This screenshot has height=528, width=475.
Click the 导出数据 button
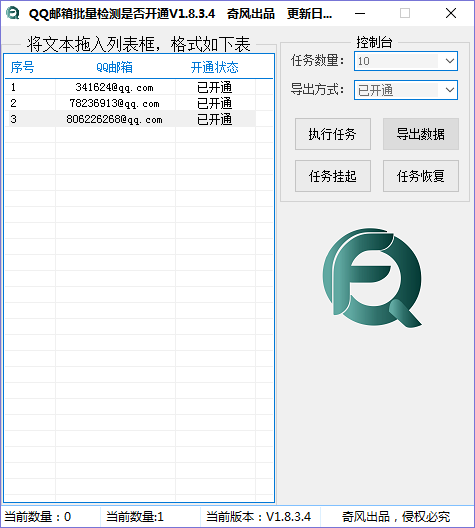pos(420,134)
